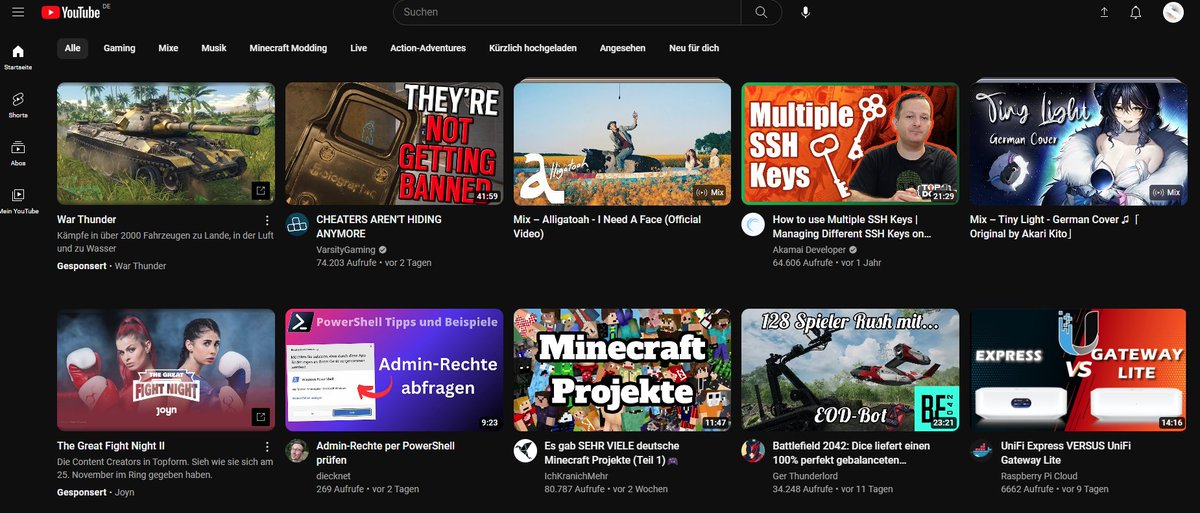Open the Tiny Light German Cover thumbnail

point(1078,143)
